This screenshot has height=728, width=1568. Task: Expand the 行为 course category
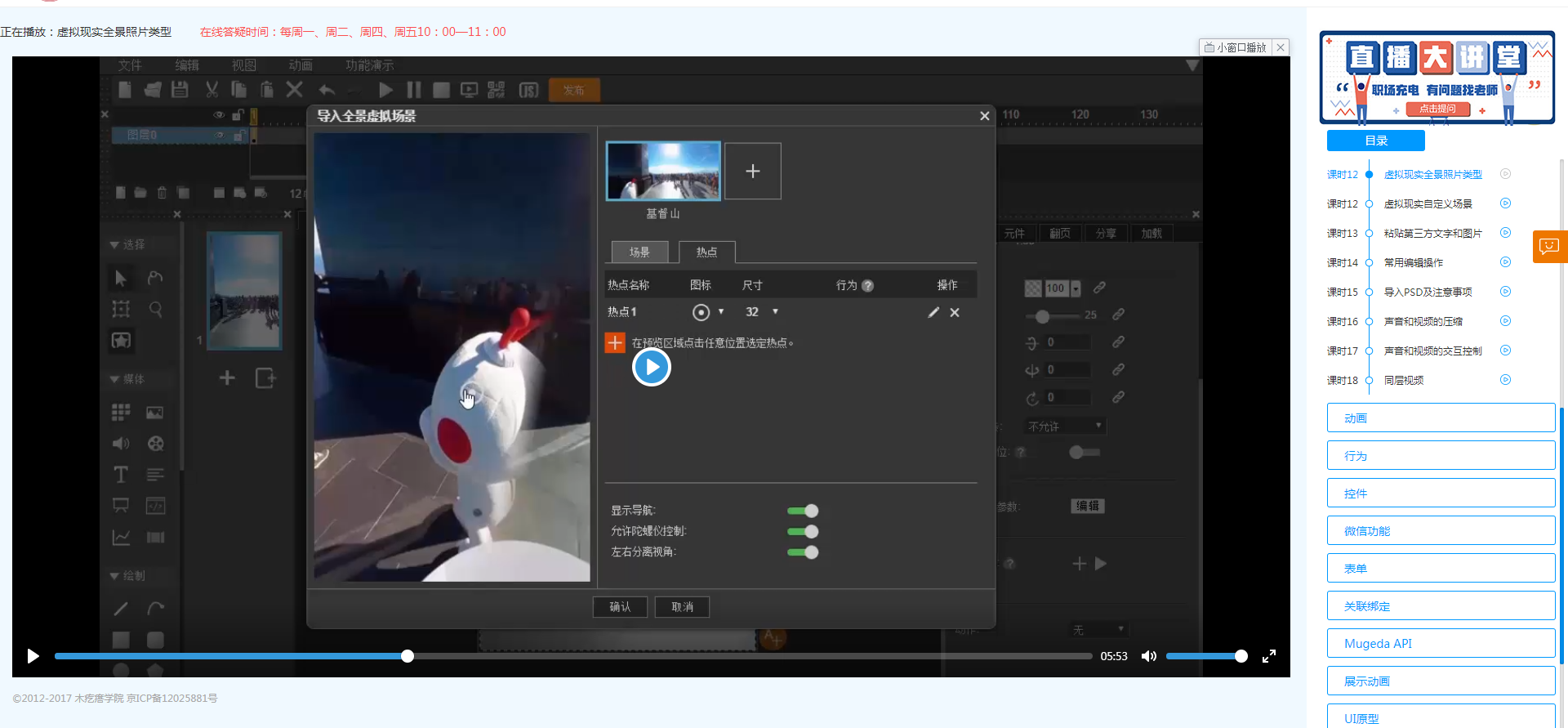coord(1441,455)
